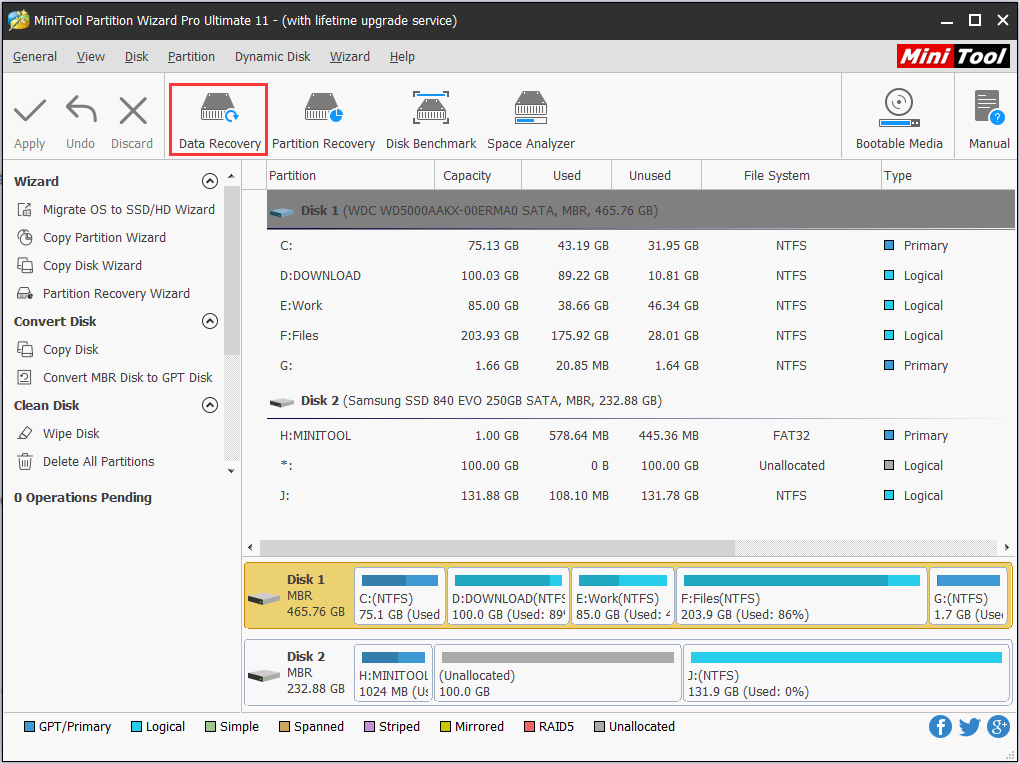Select the C: partition row

pyautogui.click(x=641, y=245)
